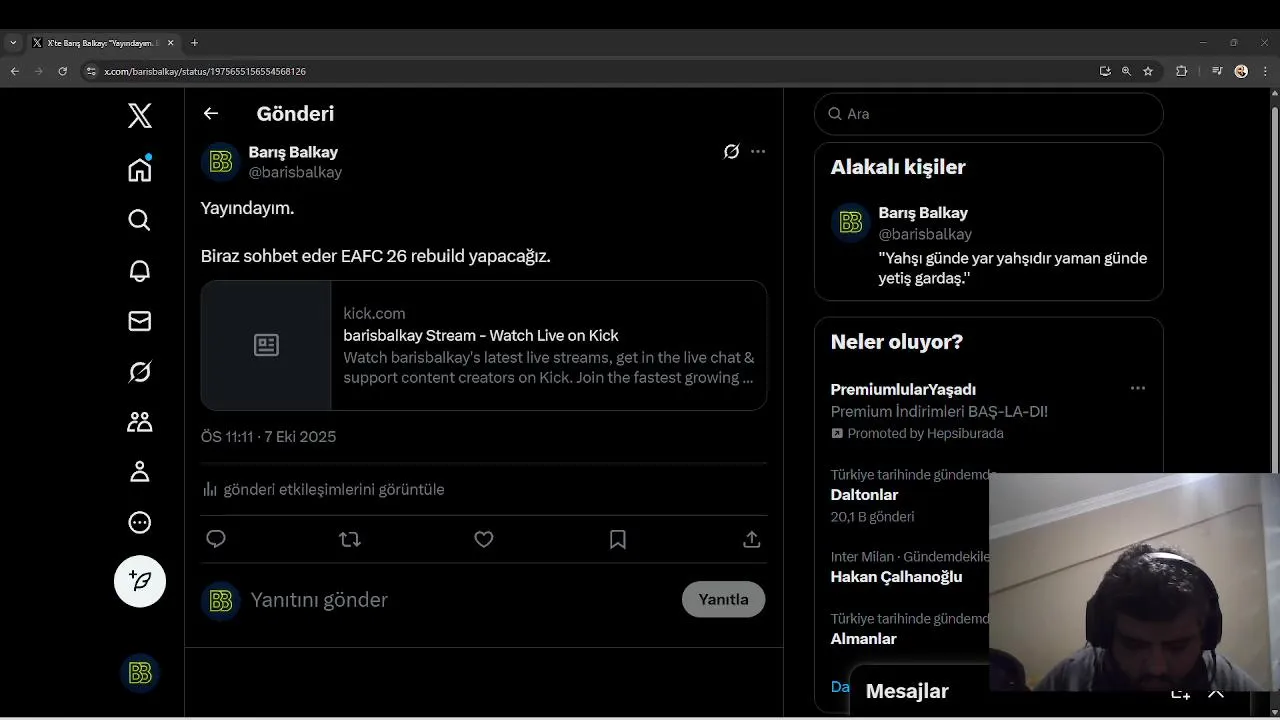Viewport: 1280px width, 720px height.
Task: Open the Almanlar trending topic
Action: (x=863, y=639)
